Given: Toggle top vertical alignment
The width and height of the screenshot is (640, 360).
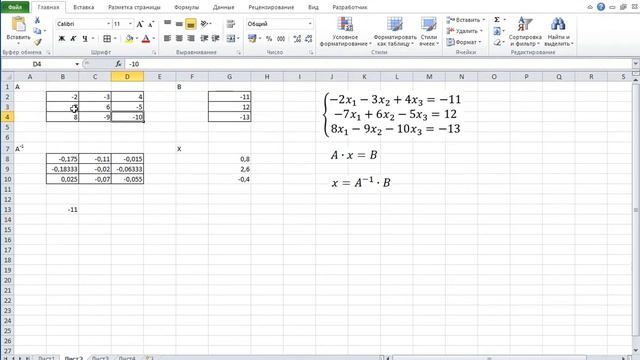Looking at the screenshot, I should pos(167,24).
